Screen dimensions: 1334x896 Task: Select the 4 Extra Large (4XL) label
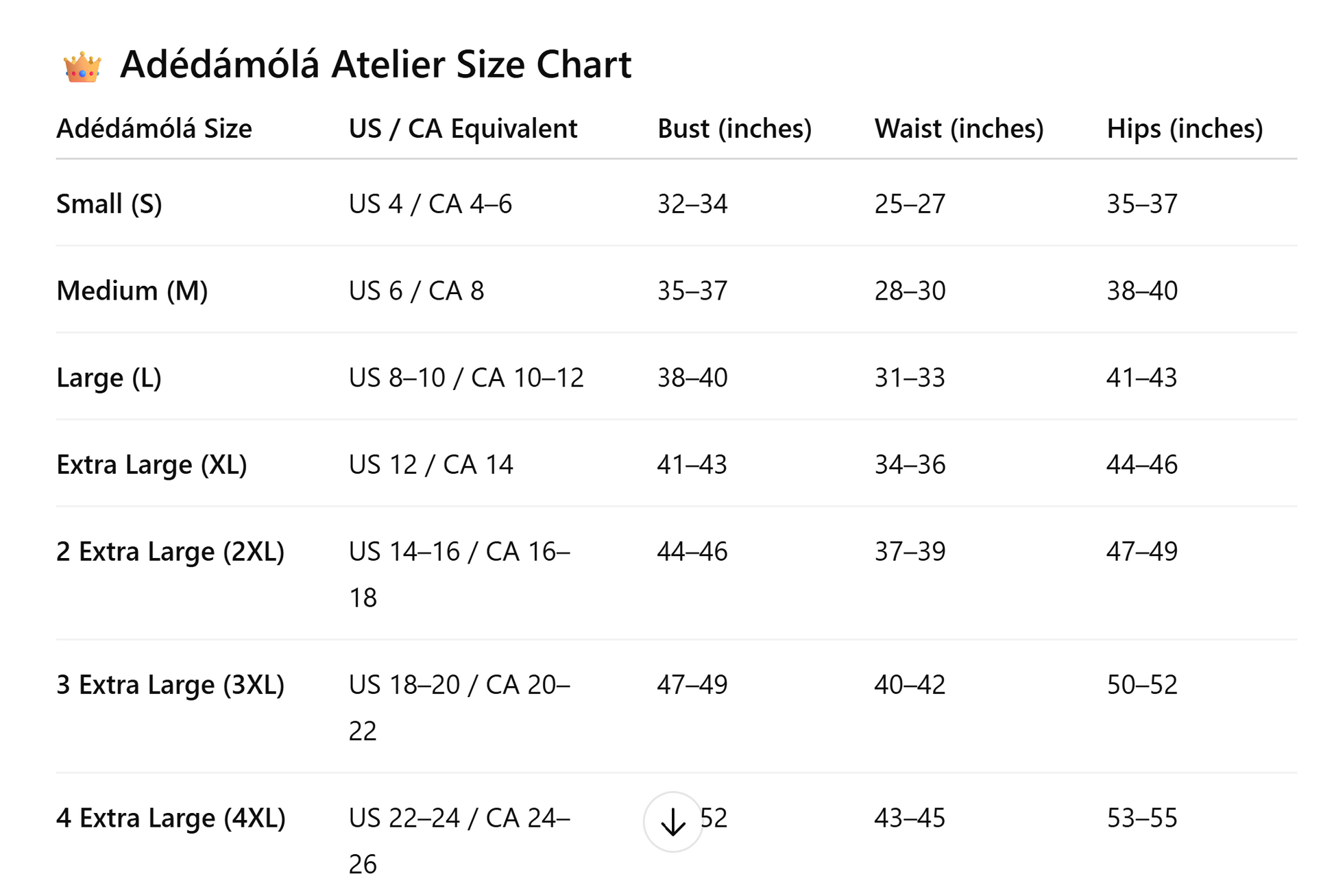click(171, 818)
